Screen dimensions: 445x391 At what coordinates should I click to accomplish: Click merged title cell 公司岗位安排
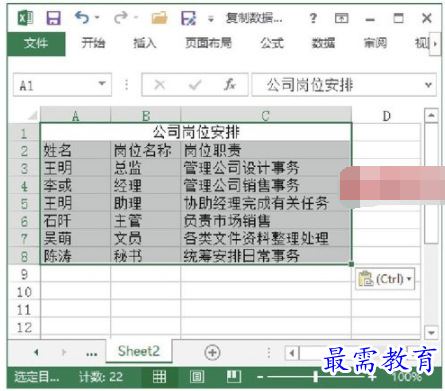coord(196,132)
